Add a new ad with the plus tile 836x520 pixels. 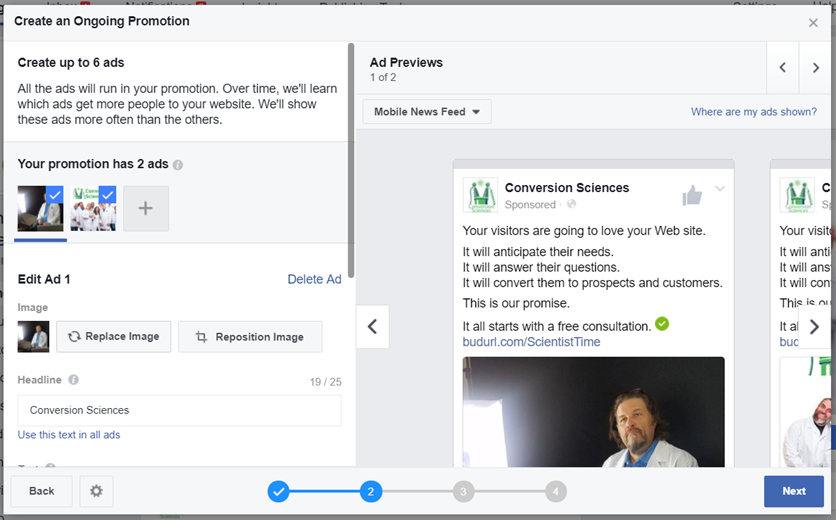coord(146,209)
